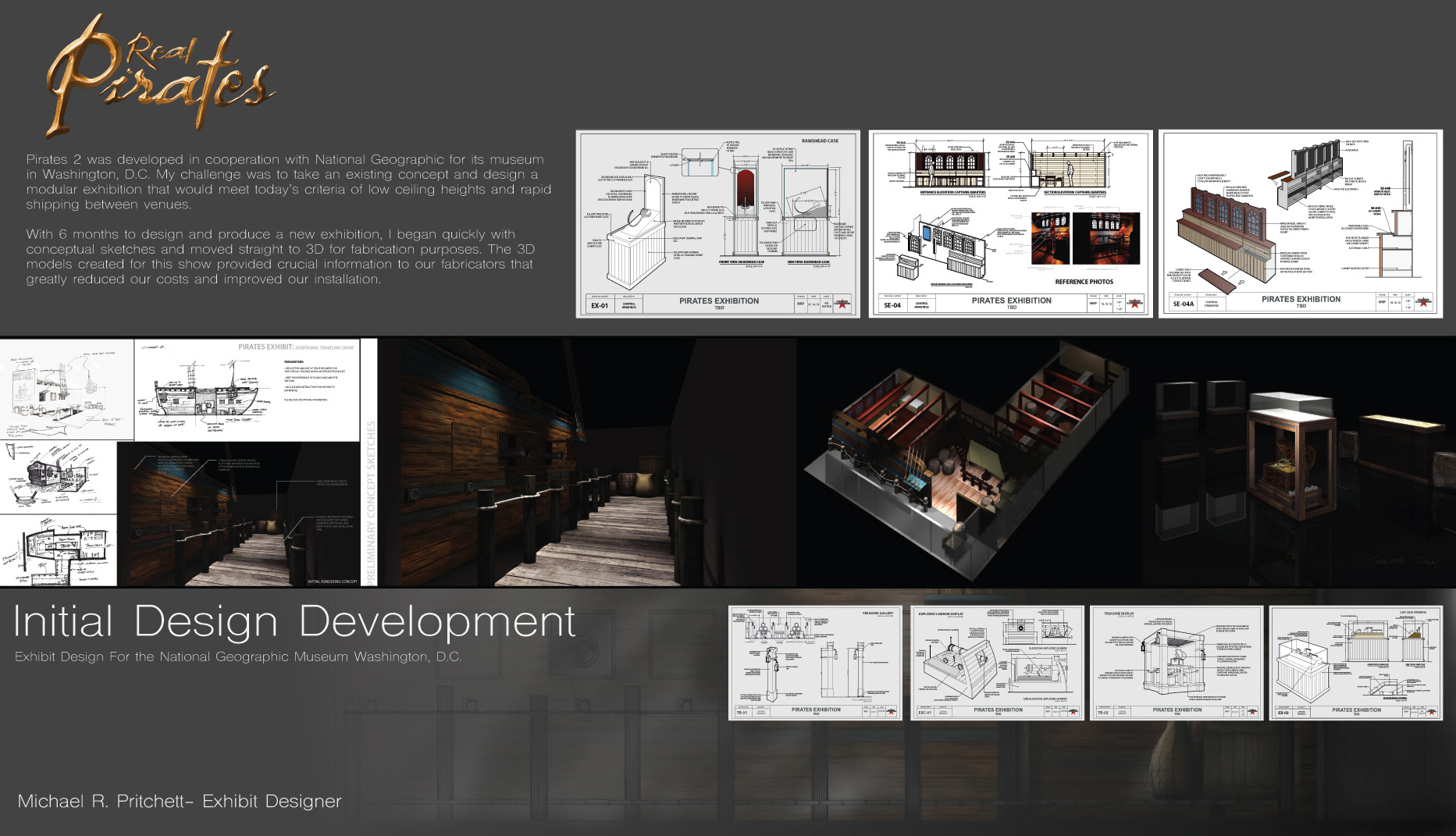This screenshot has height=836, width=1456.
Task: Click the paragraph beginning "With 6 months to design"
Action: pos(281,257)
